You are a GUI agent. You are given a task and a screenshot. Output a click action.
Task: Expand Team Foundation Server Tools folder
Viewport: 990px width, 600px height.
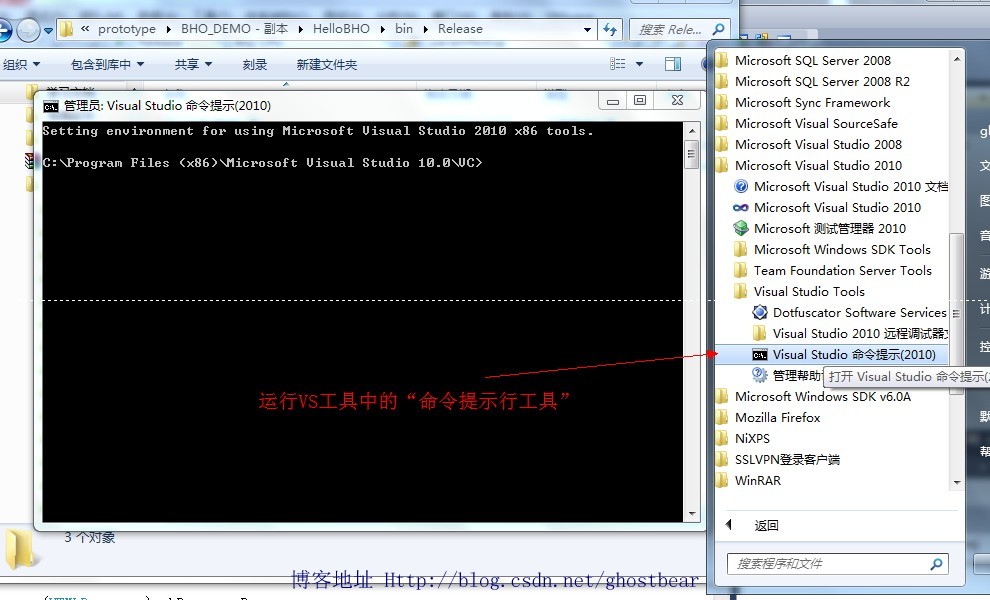click(833, 270)
